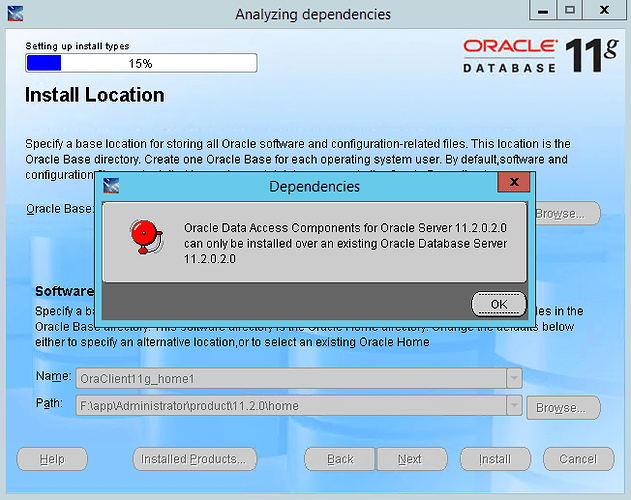Screen dimensions: 631x500
Task: Close the installer window
Action: pos(604,10)
